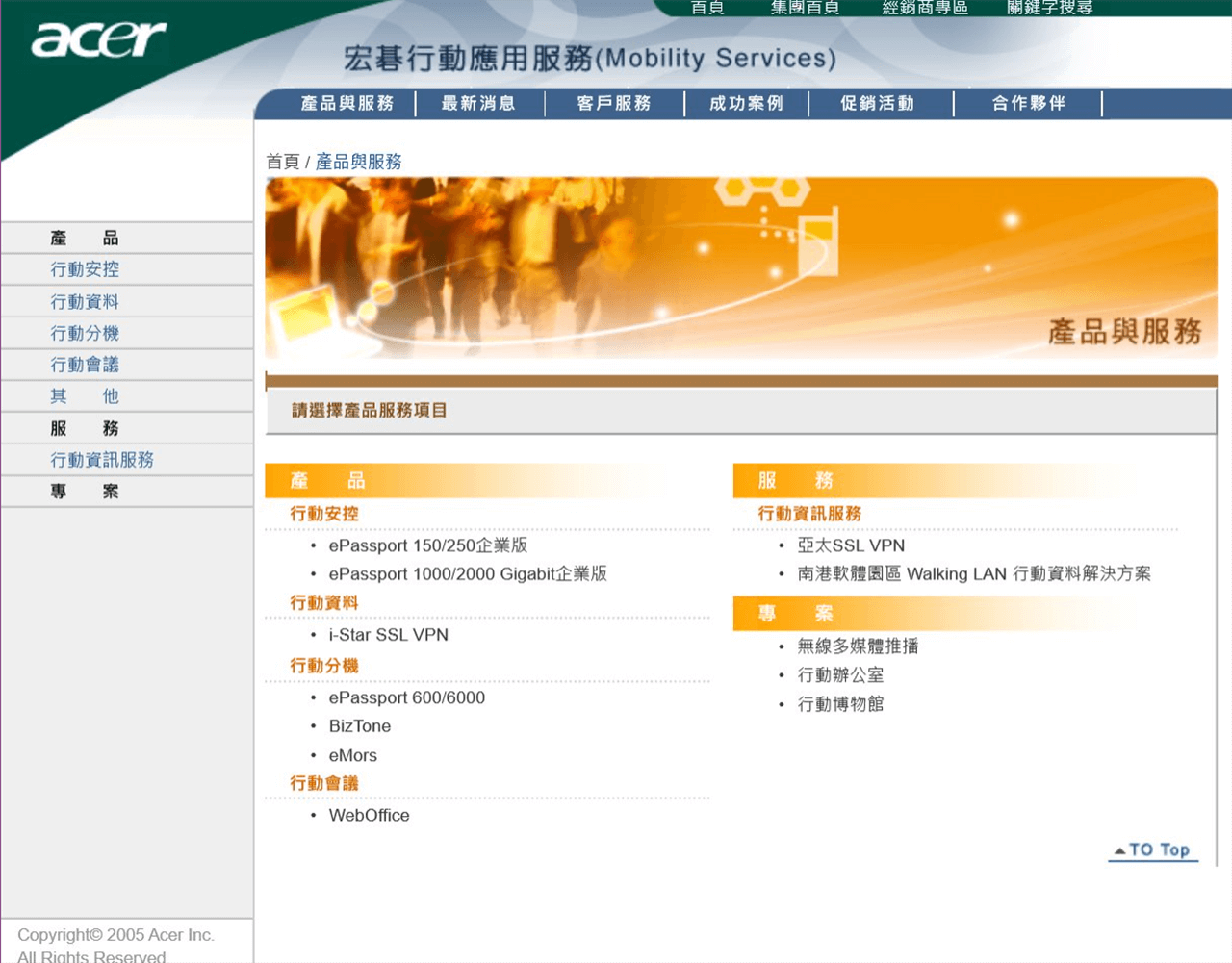
Task: Select 行動資料 in the left sidebar
Action: (85, 301)
